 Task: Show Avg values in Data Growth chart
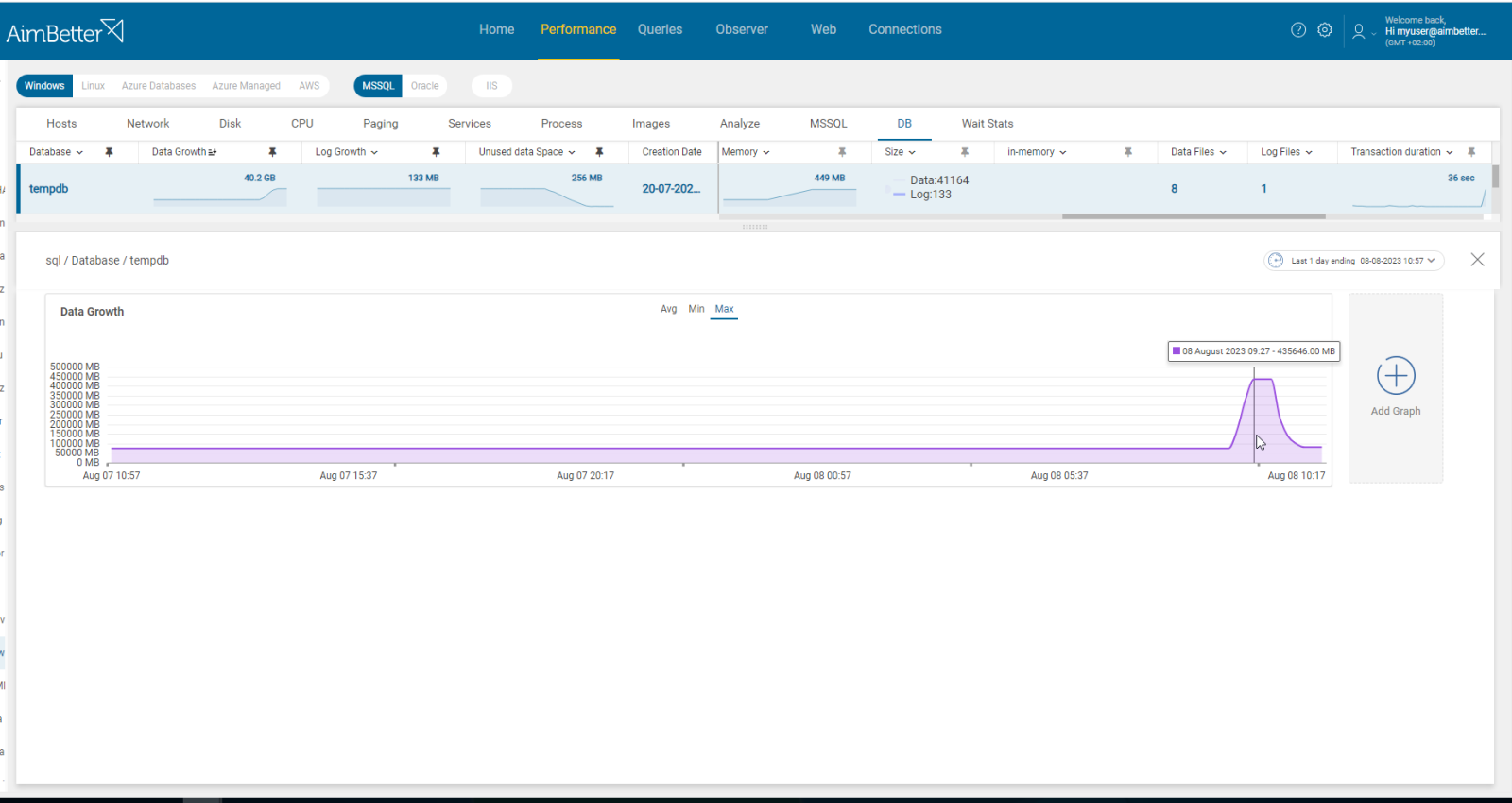coord(668,309)
